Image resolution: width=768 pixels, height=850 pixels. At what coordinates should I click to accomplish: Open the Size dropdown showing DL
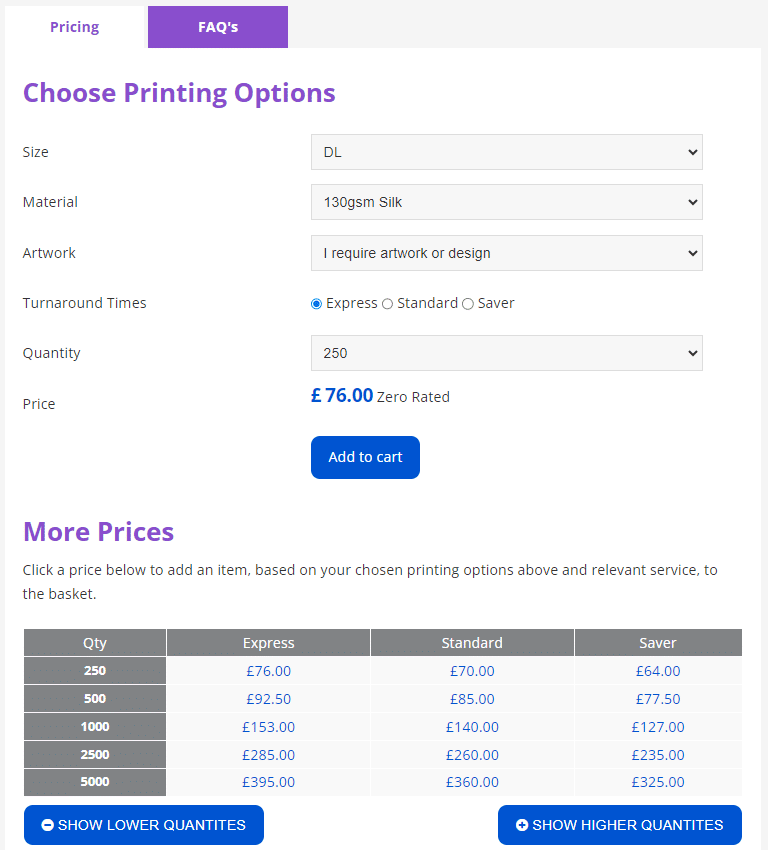pyautogui.click(x=506, y=152)
